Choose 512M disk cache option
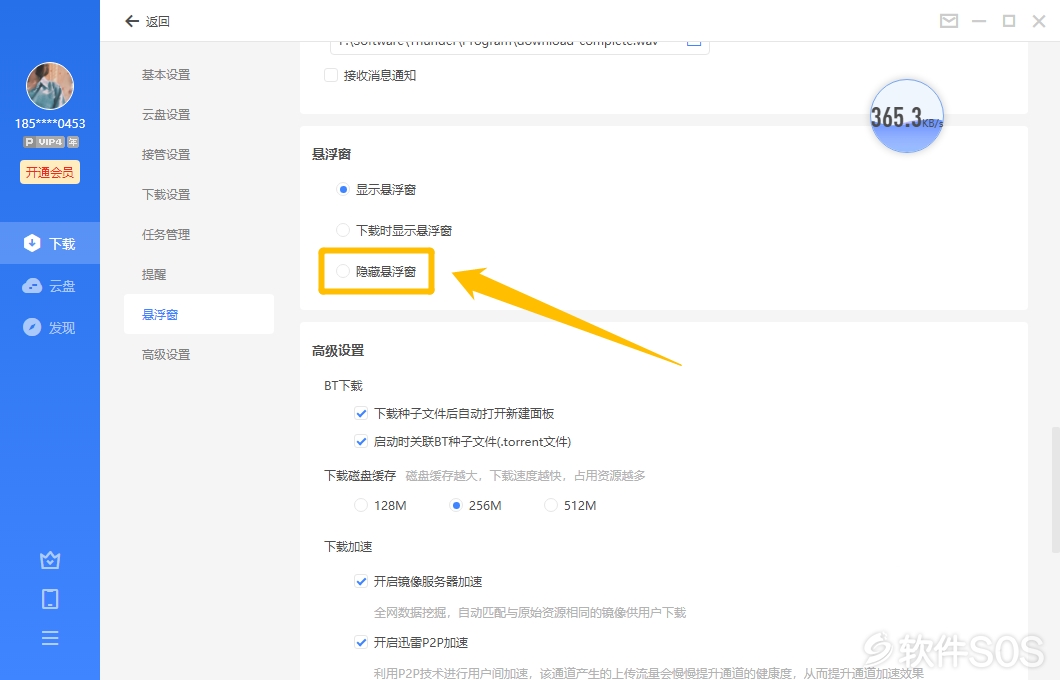This screenshot has width=1060, height=680. tap(551, 505)
